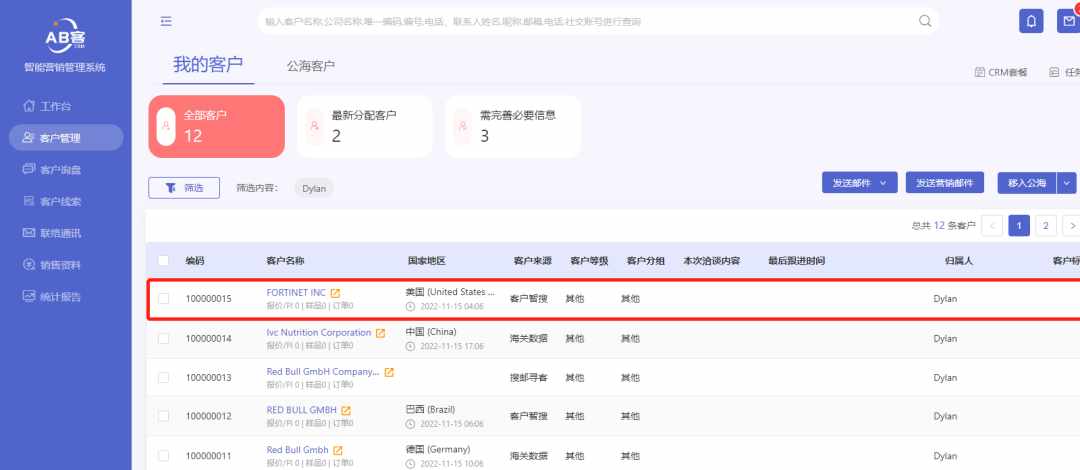Image resolution: width=1080 pixels, height=470 pixels.
Task: Expand arrow next to 移入公海
Action: tap(1067, 183)
